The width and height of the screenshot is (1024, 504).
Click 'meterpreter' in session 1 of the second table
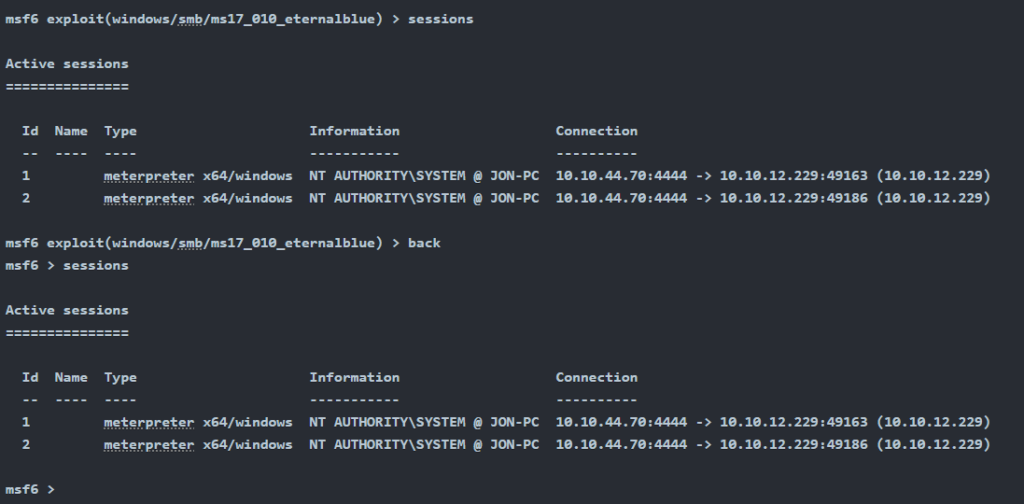(149, 422)
